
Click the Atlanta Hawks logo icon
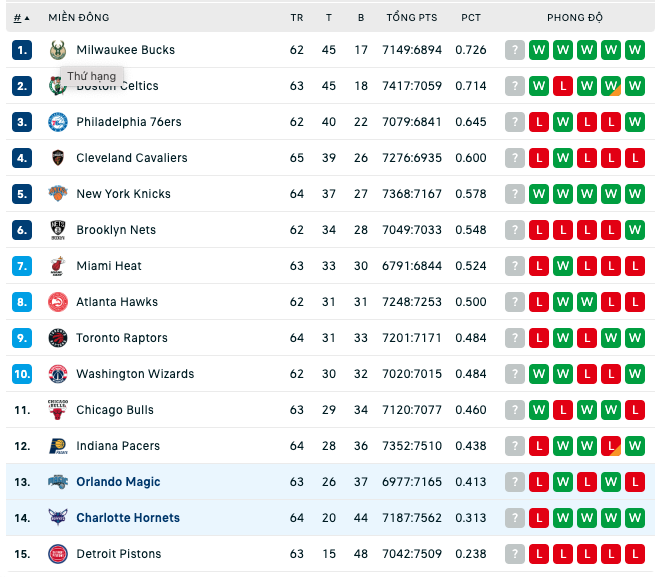tap(58, 302)
